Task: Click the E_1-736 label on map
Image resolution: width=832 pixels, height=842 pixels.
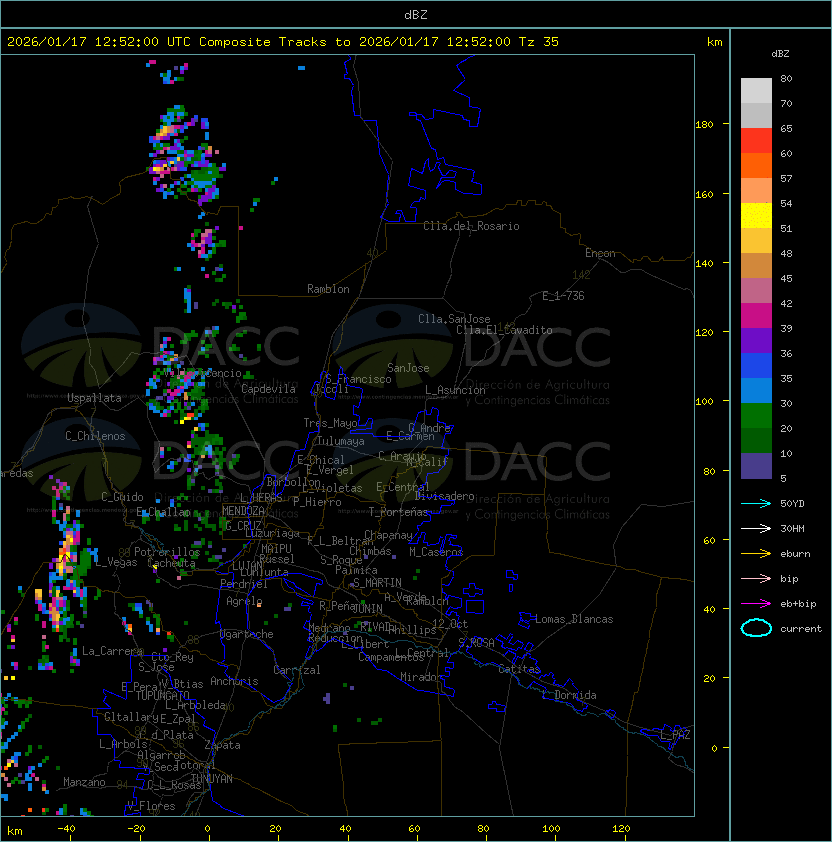Action: point(563,295)
